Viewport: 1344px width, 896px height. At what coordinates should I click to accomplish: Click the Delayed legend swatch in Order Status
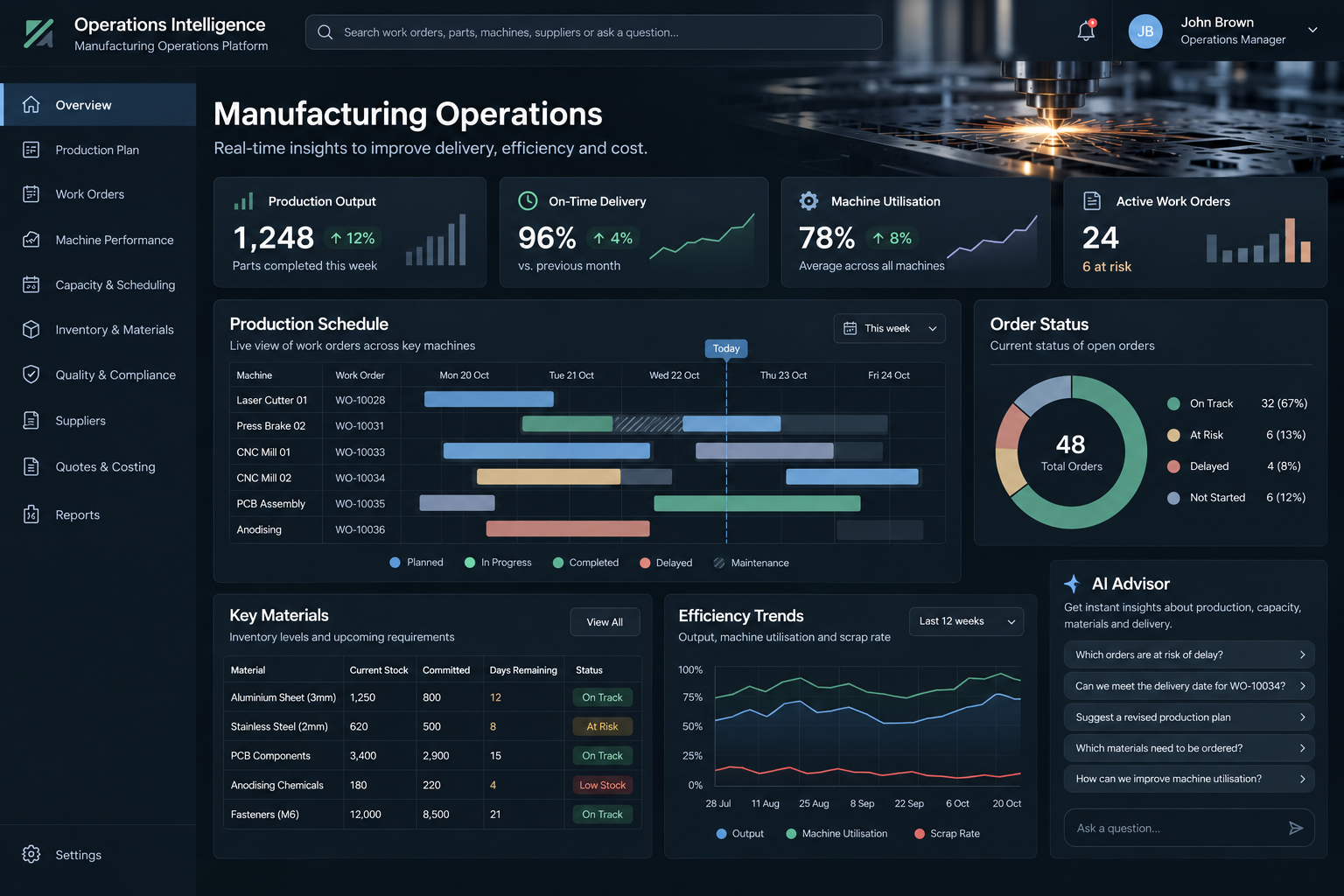[1174, 466]
